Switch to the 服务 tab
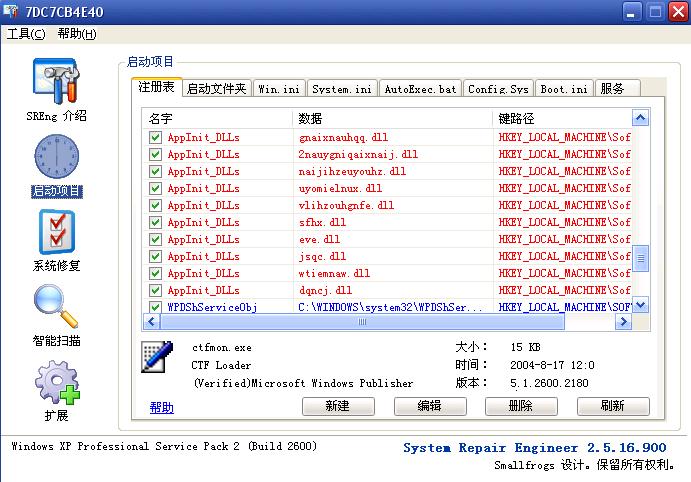Screen dimensions: 691x482 [x=617, y=89]
